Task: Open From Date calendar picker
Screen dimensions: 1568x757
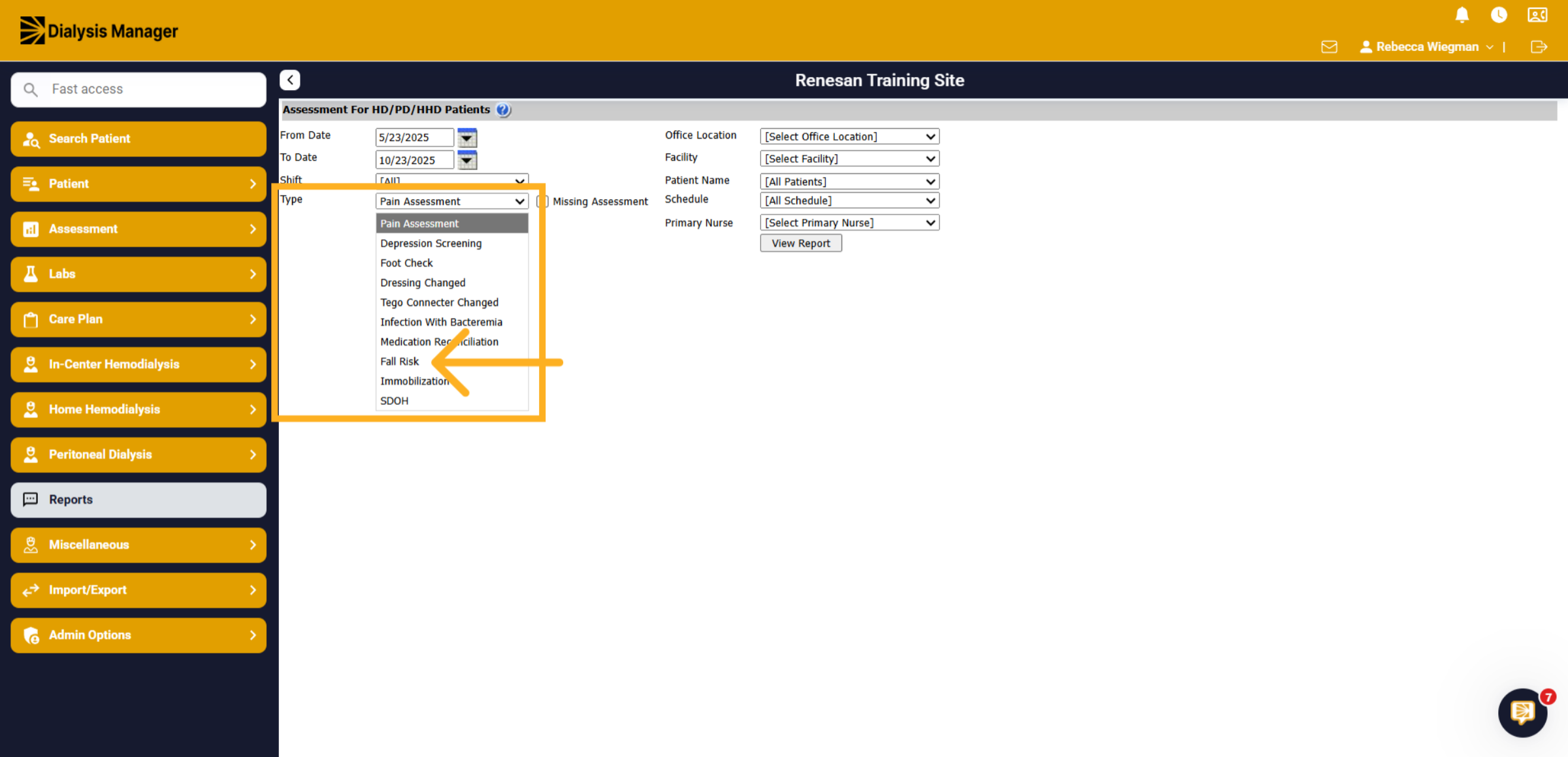Action: click(467, 137)
